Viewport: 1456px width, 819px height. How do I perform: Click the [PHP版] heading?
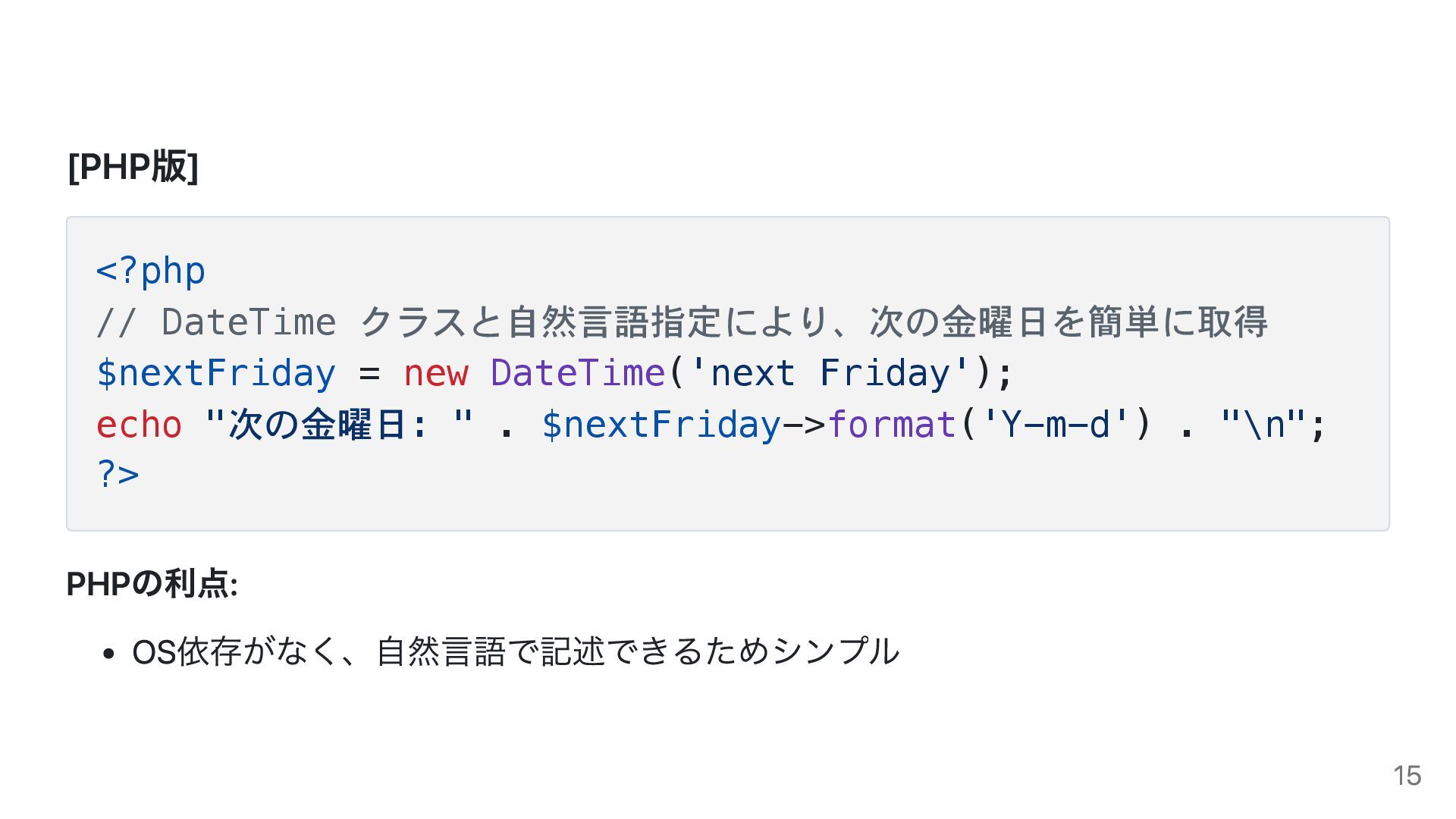(133, 167)
